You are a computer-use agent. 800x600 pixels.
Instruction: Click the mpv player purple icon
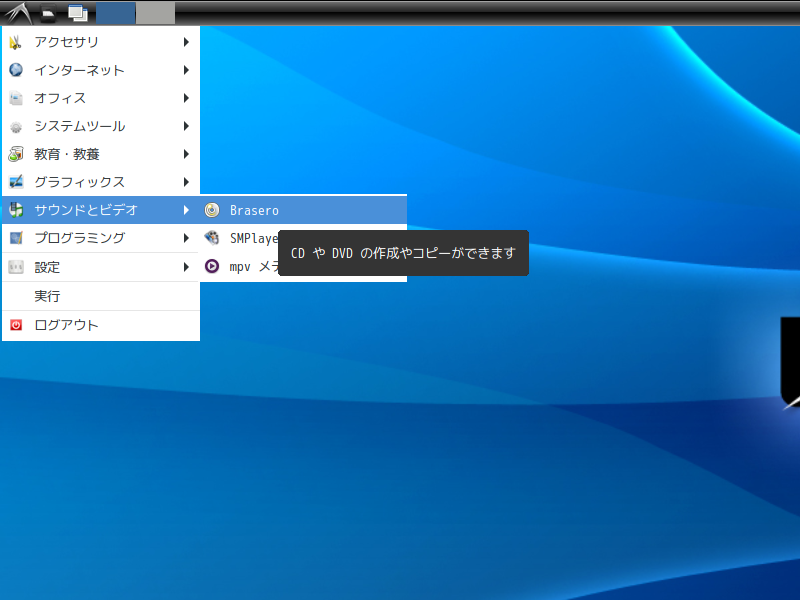[x=212, y=266]
